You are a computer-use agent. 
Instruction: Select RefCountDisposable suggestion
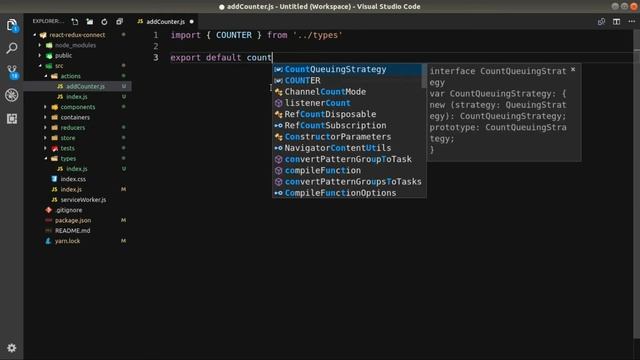347,114
